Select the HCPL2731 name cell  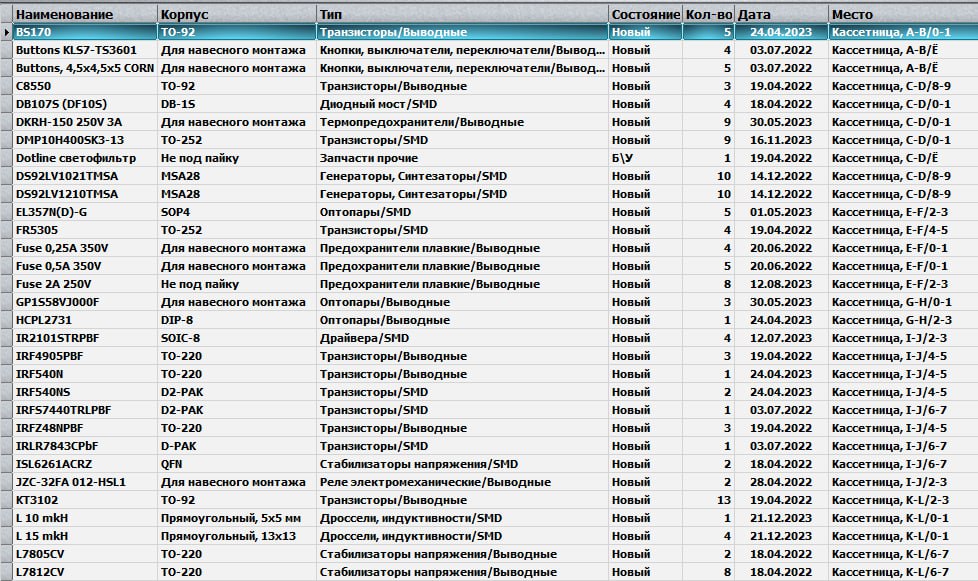[x=85, y=320]
